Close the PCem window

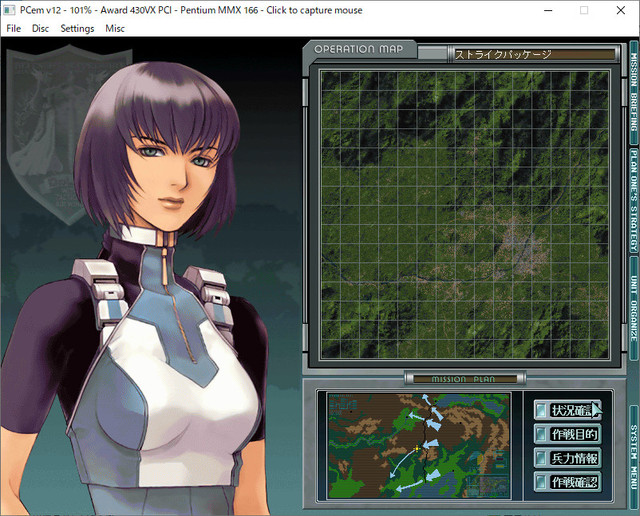coord(620,10)
